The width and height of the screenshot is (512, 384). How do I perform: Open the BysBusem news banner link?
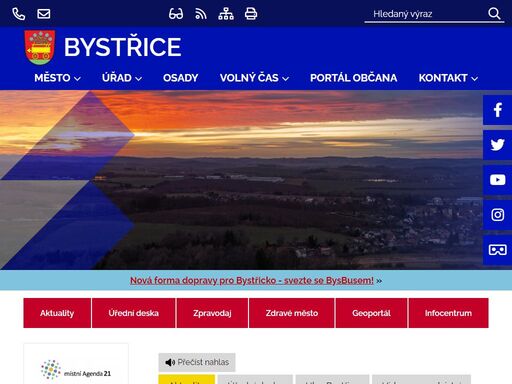point(252,280)
